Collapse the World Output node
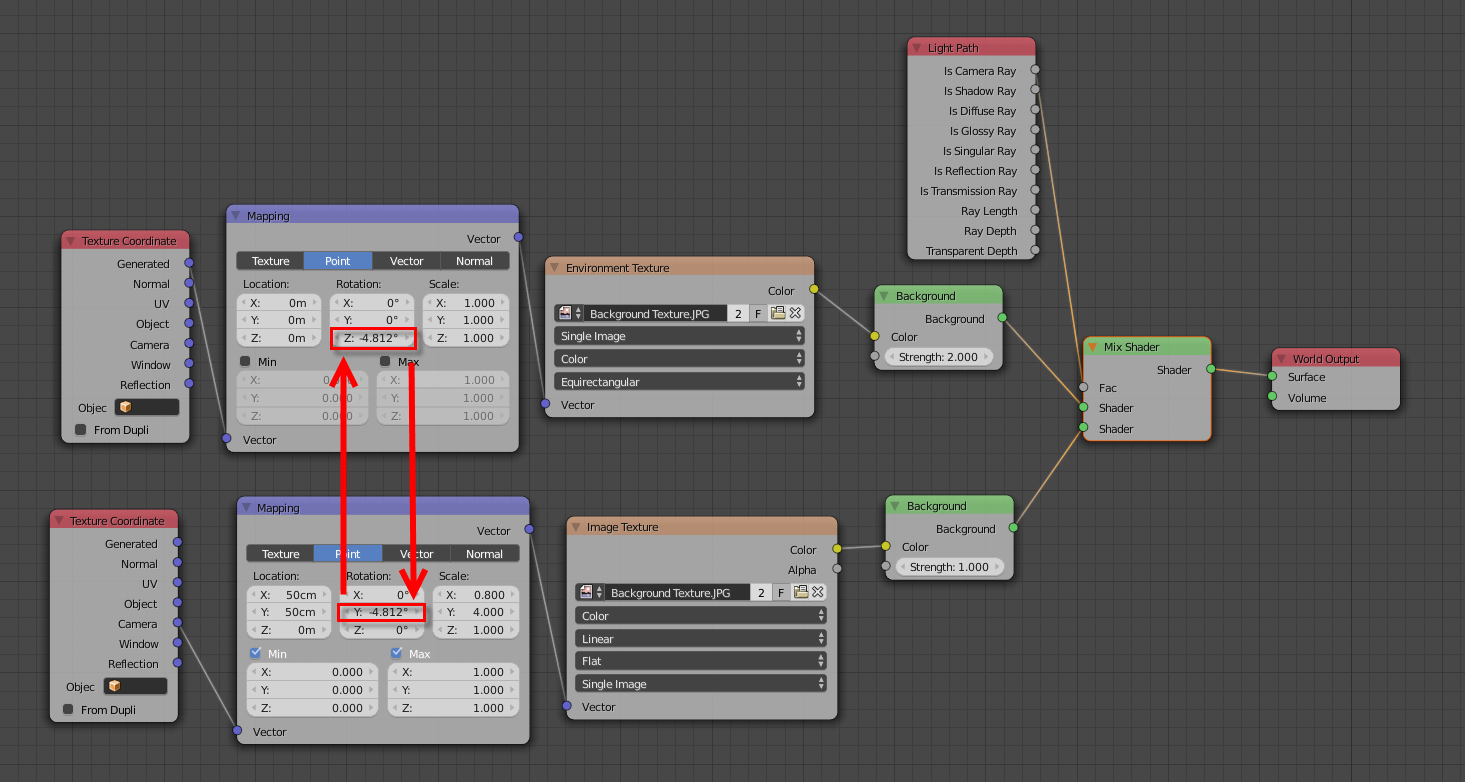 pos(1281,359)
